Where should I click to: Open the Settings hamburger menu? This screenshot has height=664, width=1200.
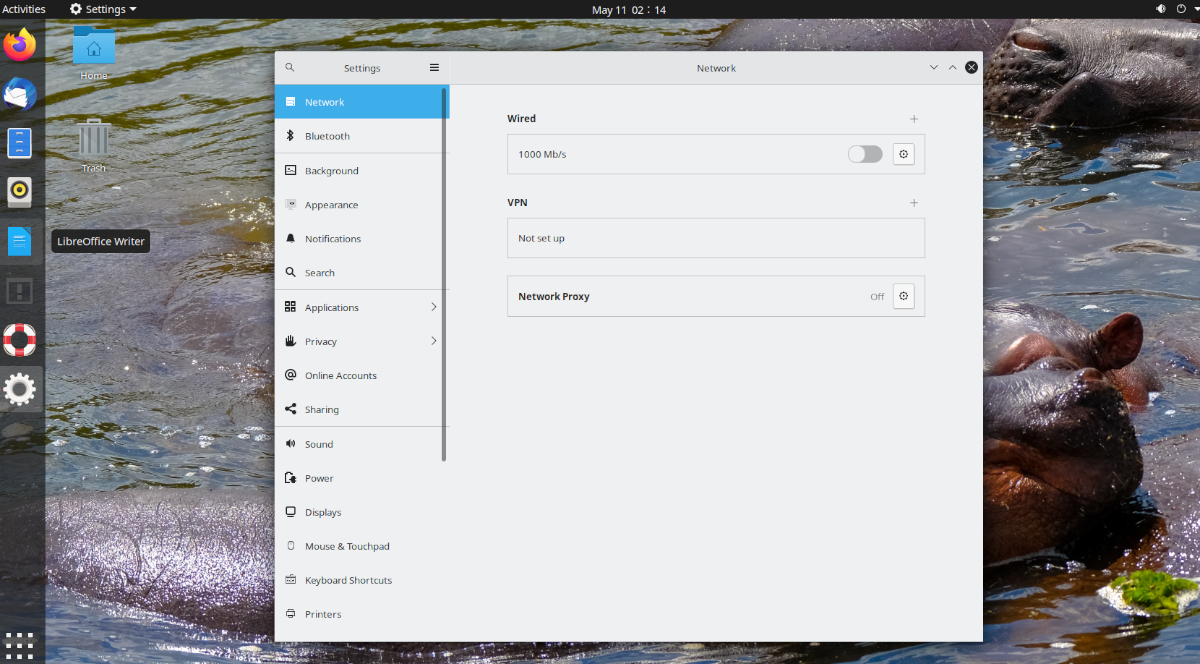434,68
